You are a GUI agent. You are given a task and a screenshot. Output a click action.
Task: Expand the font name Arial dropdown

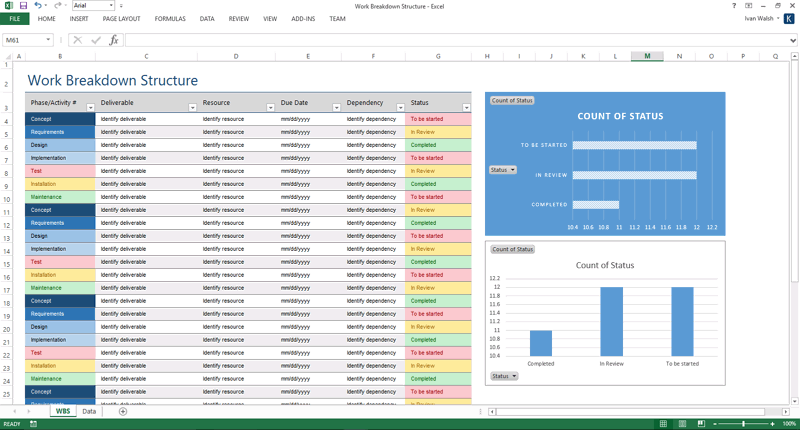110,6
